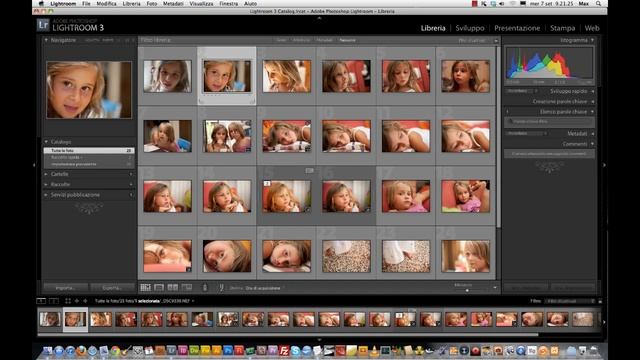This screenshot has height=360, width=640.
Task: Click the grid vertical scrollbar
Action: coord(498,137)
